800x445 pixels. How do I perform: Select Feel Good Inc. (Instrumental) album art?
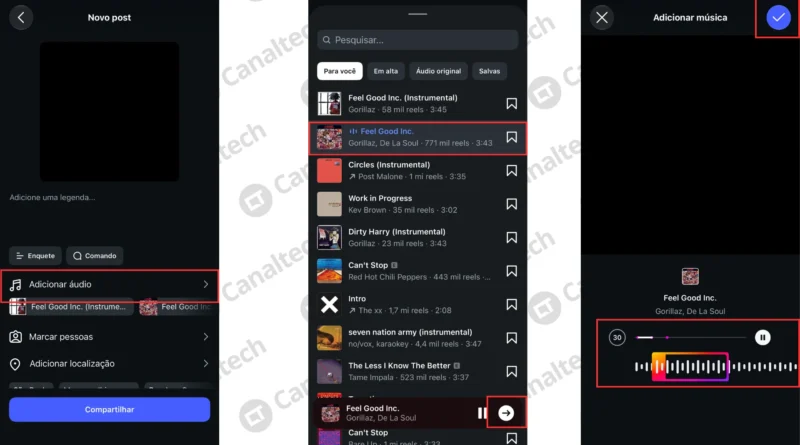(x=329, y=104)
